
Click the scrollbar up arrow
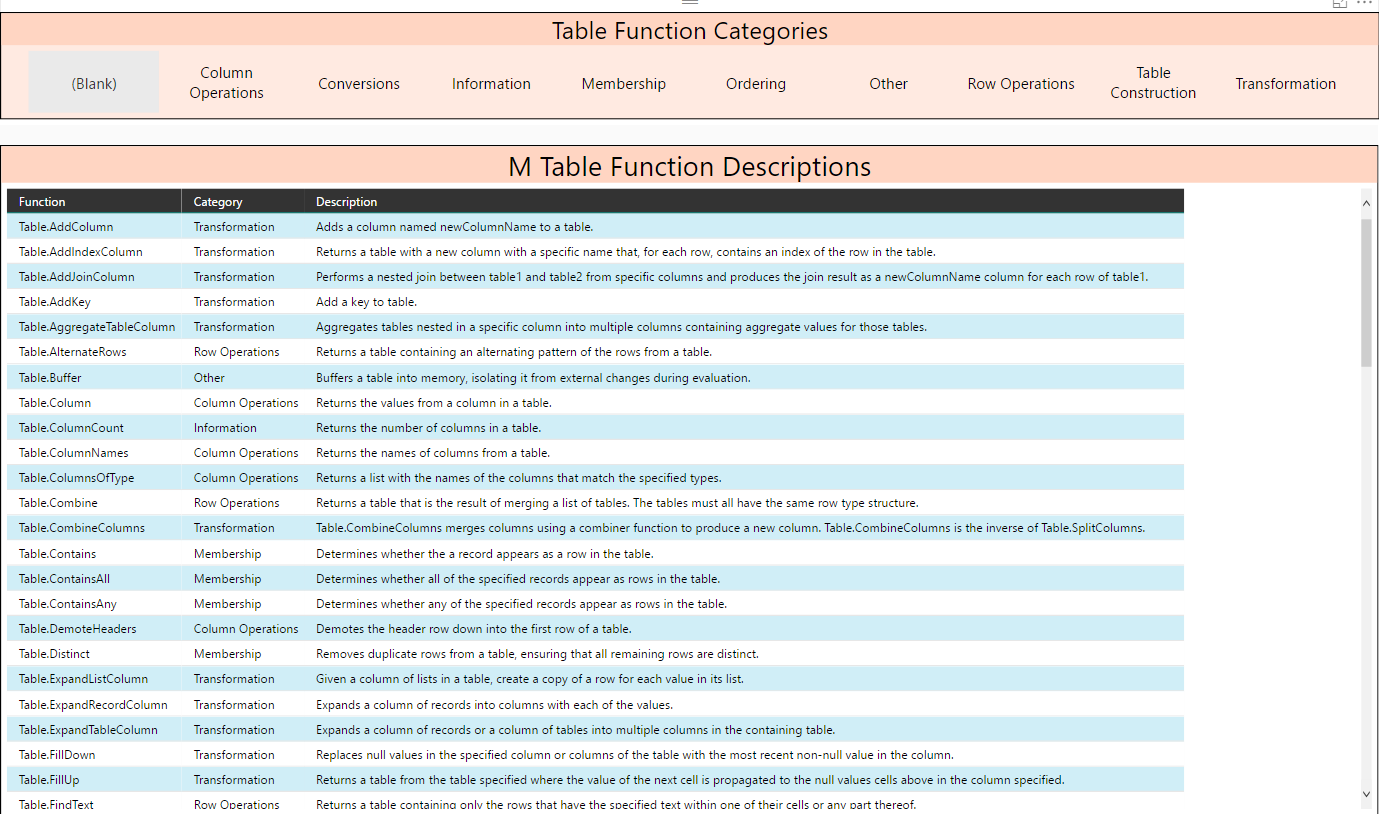pyautogui.click(x=1366, y=203)
